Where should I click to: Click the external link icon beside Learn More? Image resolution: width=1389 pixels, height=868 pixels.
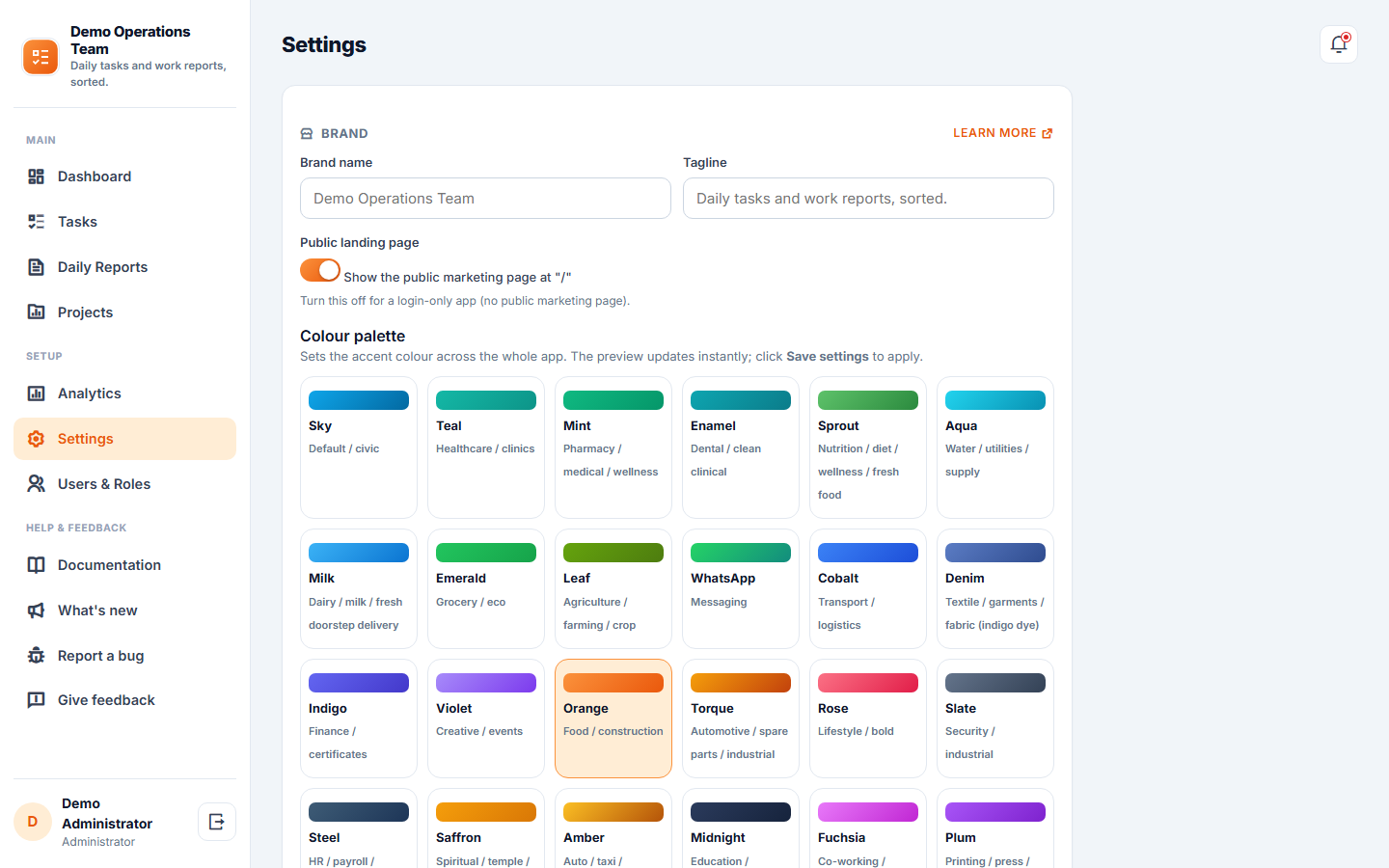(1048, 134)
